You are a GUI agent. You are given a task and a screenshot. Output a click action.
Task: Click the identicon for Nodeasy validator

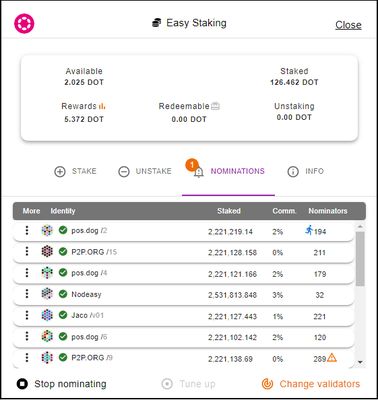[x=47, y=294]
